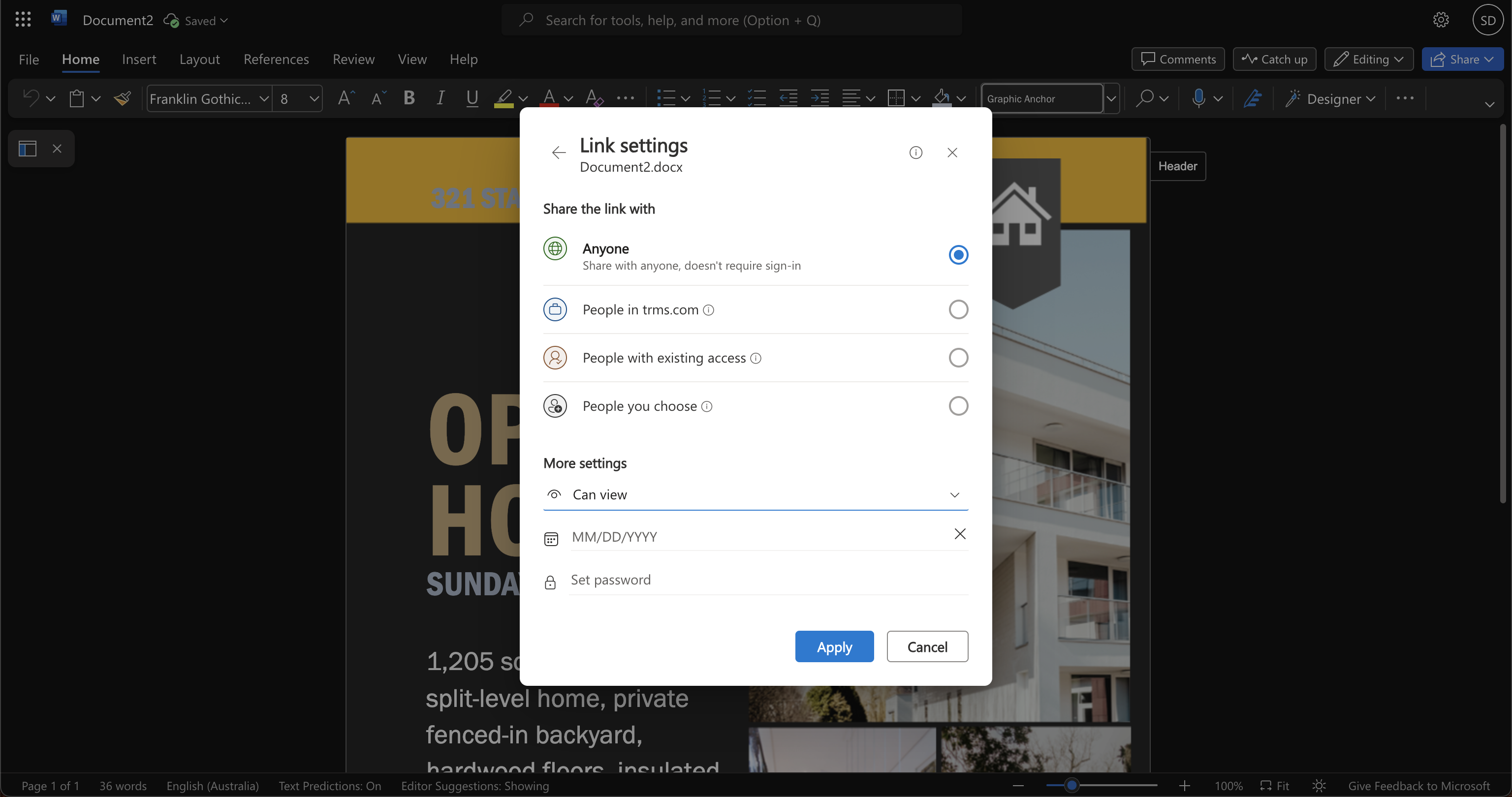Click the SD account avatar
Image resolution: width=1512 pixels, height=797 pixels.
pos(1488,21)
